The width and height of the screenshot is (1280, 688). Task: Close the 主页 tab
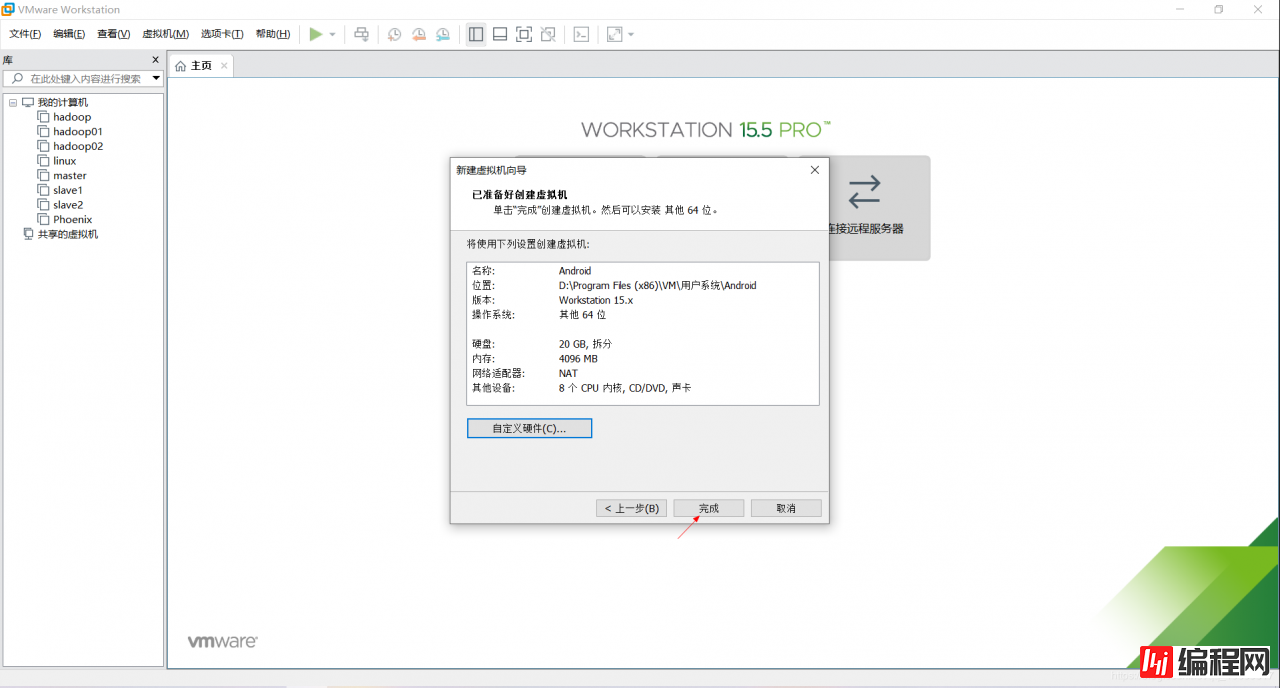pyautogui.click(x=225, y=66)
